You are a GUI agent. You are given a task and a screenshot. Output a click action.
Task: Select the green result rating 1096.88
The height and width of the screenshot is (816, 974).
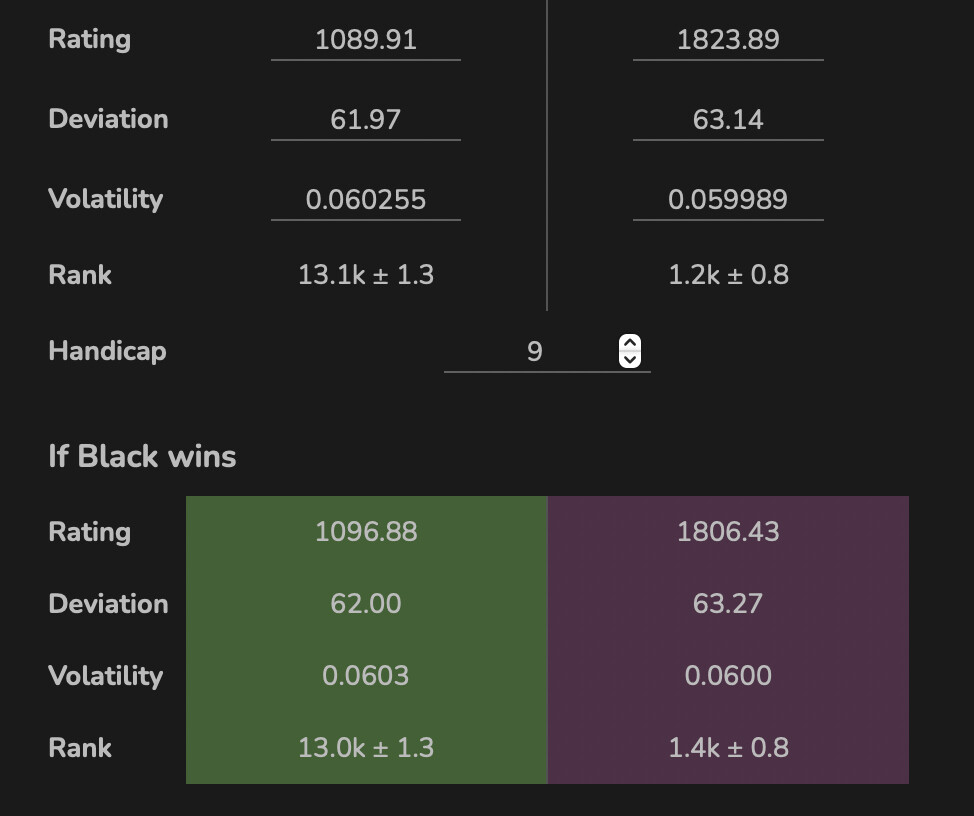(366, 532)
